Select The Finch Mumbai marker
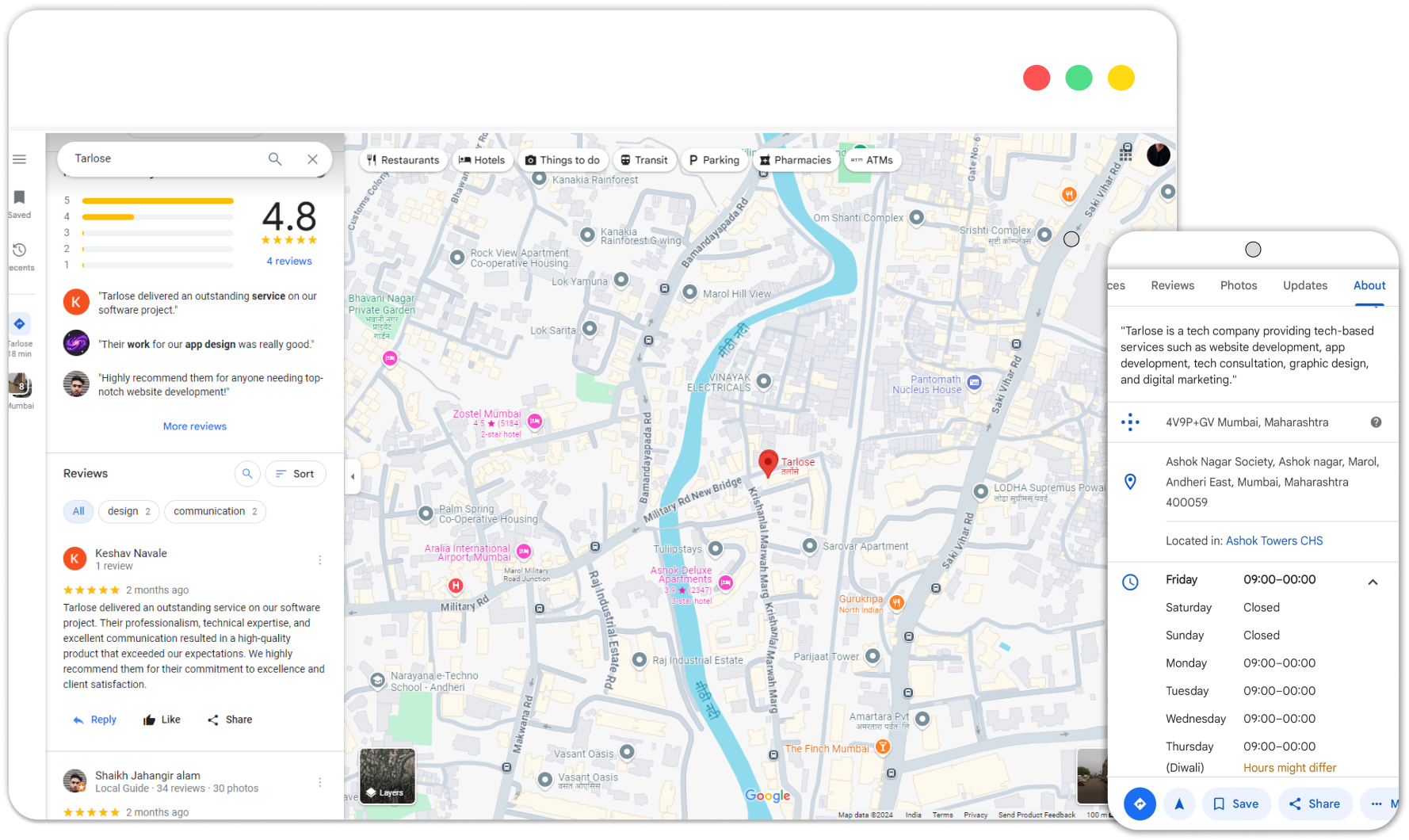 click(882, 746)
